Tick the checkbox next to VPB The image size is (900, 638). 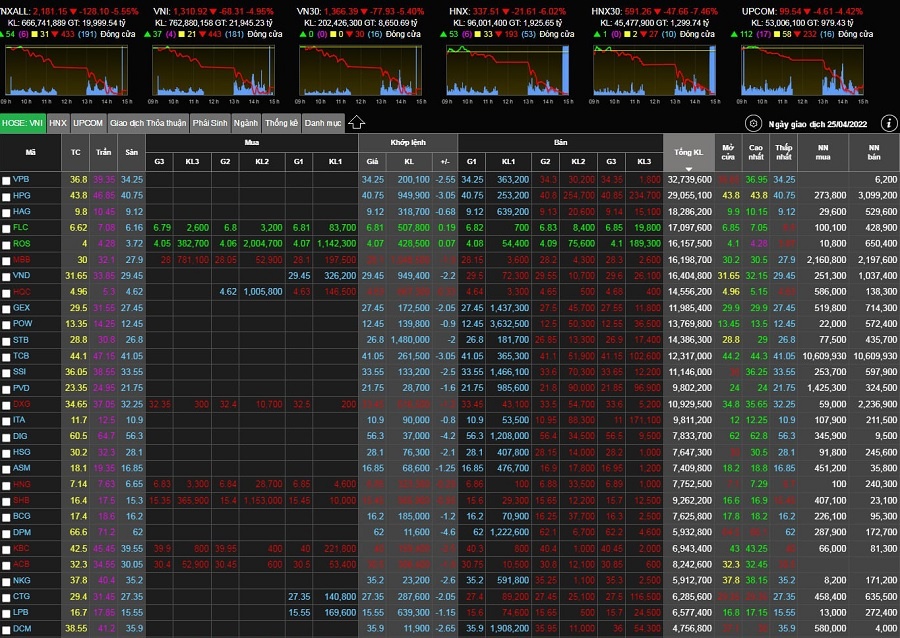(x=7, y=179)
